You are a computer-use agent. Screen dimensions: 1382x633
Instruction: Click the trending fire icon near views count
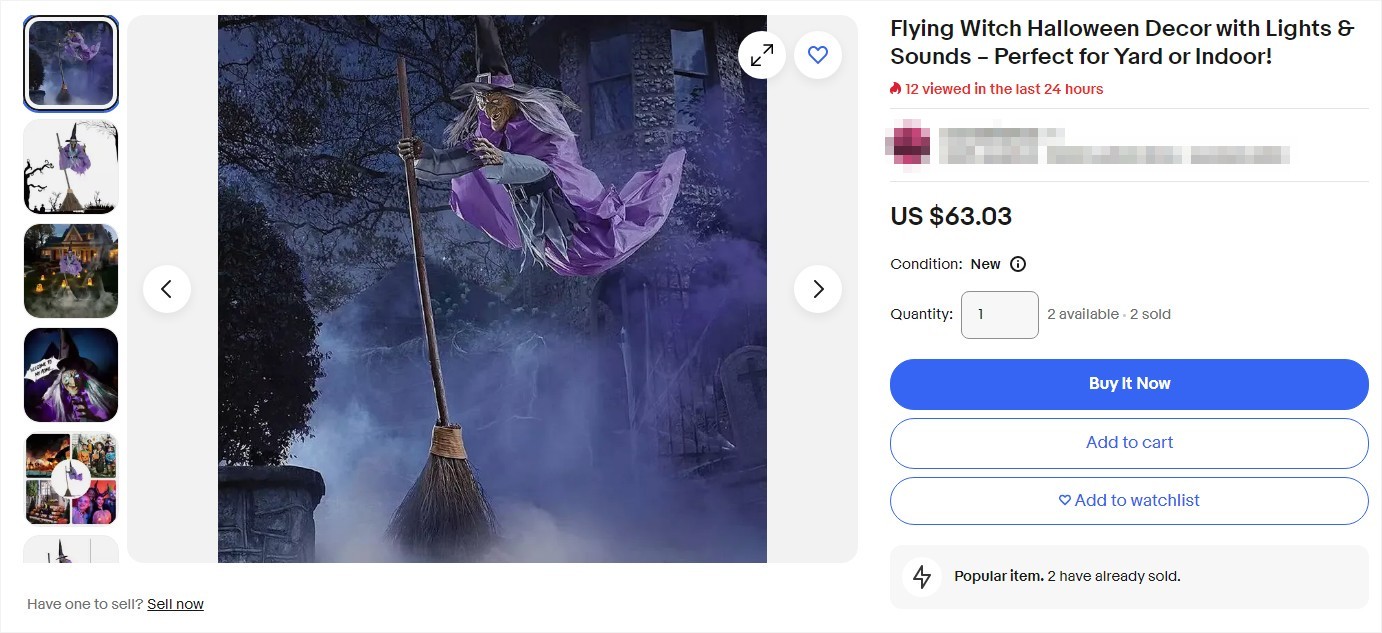pos(896,89)
